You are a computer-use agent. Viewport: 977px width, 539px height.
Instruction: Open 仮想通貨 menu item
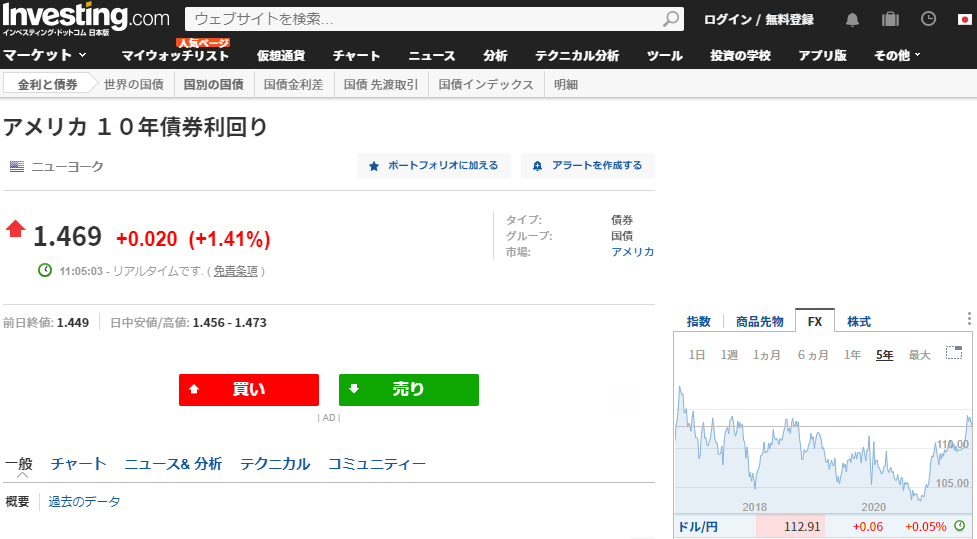pyautogui.click(x=281, y=55)
